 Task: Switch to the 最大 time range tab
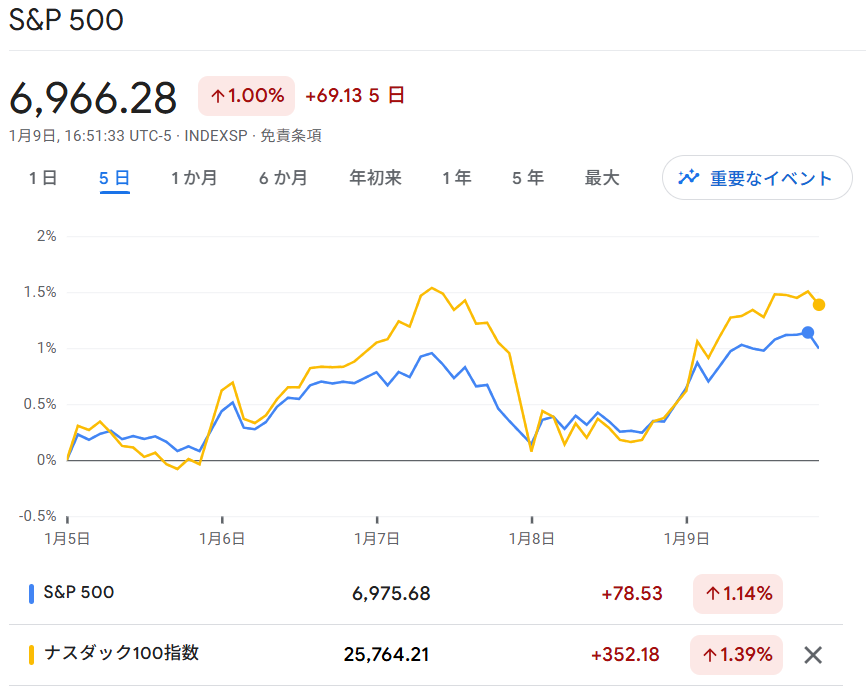pyautogui.click(x=602, y=177)
